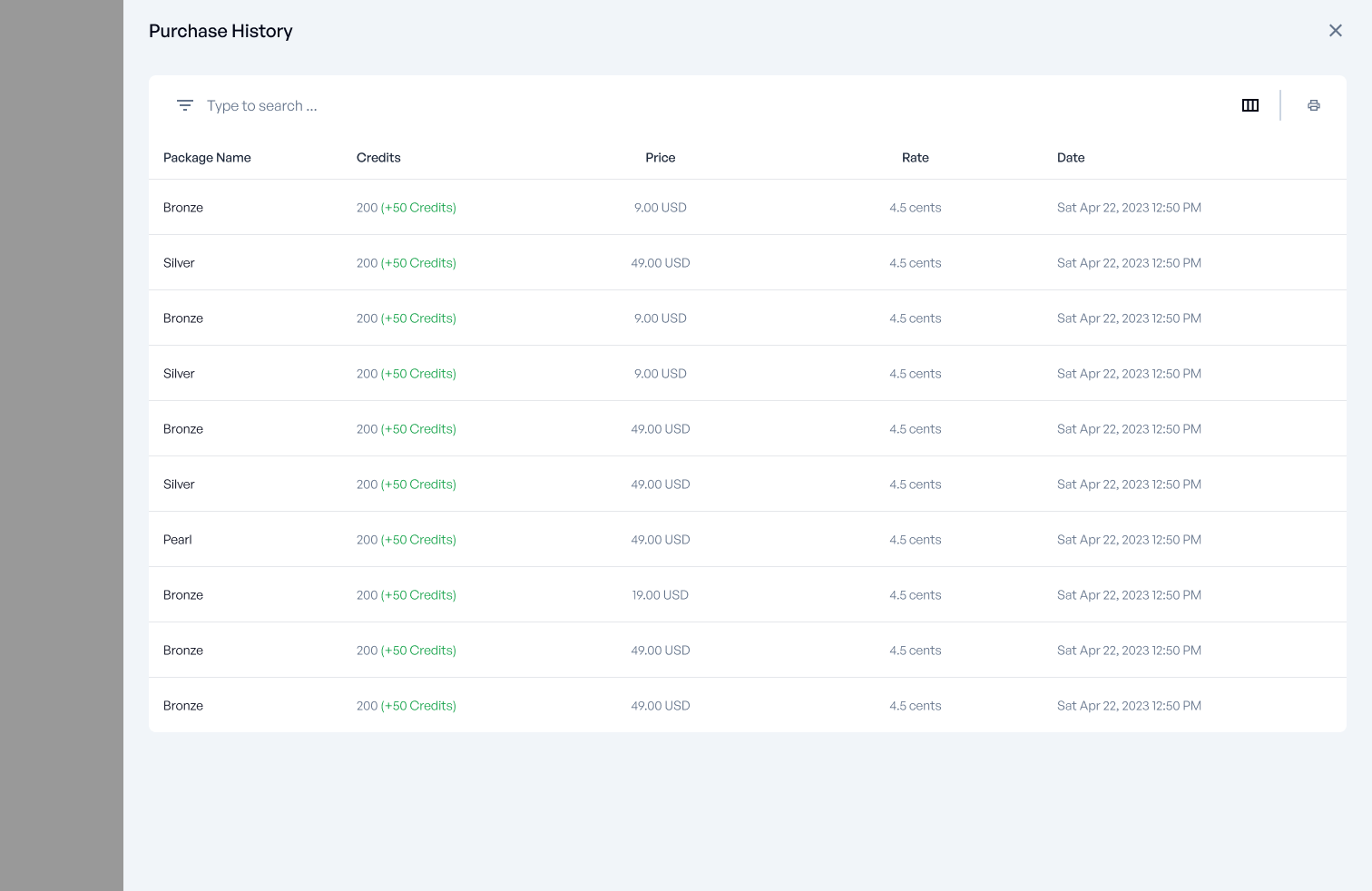
Task: Click the 19.00 USD price cell
Action: coord(660,595)
